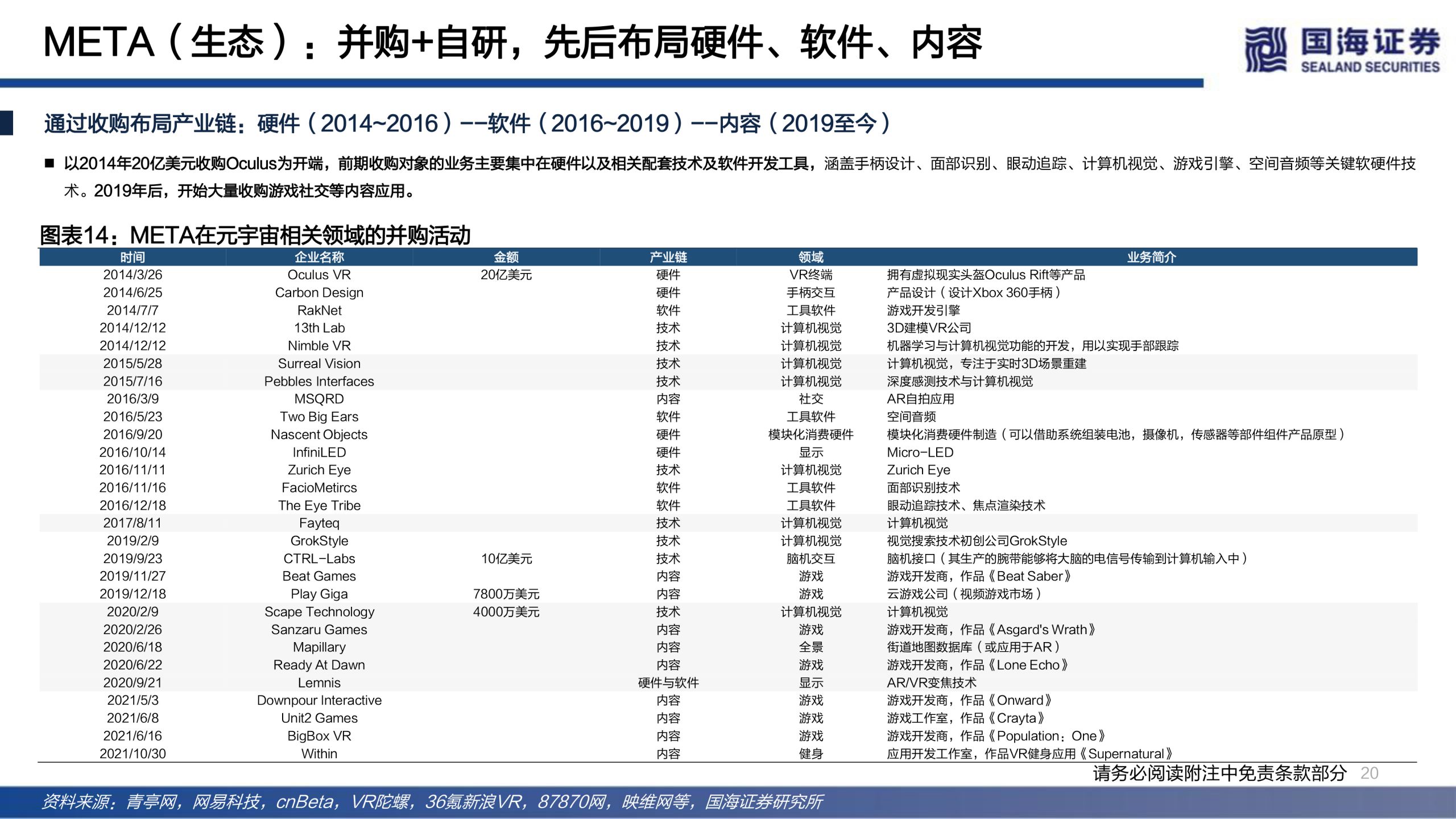1456x819 pixels.
Task: Click the 全景 field cell
Action: coord(811,647)
